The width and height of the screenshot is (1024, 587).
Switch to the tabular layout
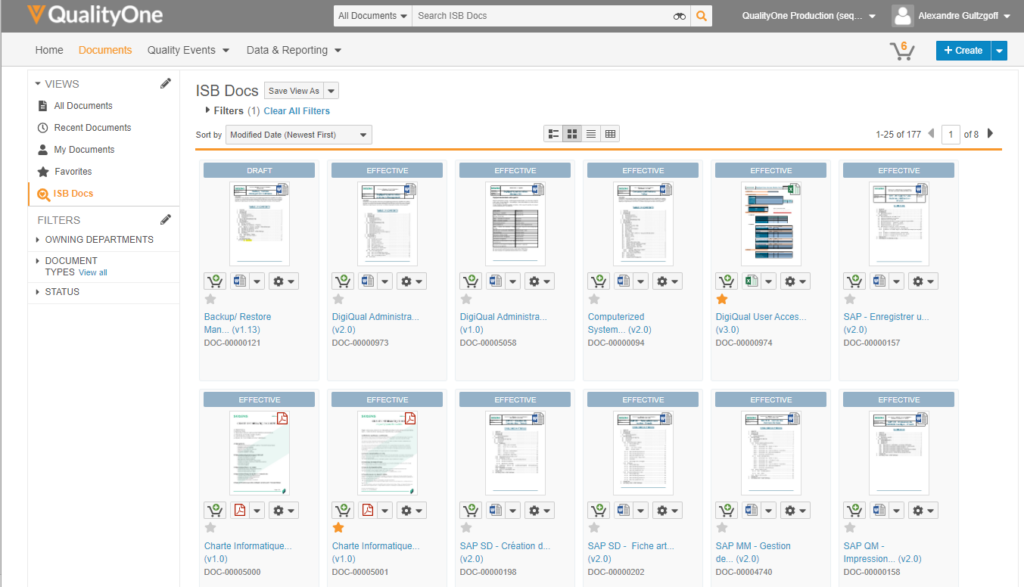point(610,134)
